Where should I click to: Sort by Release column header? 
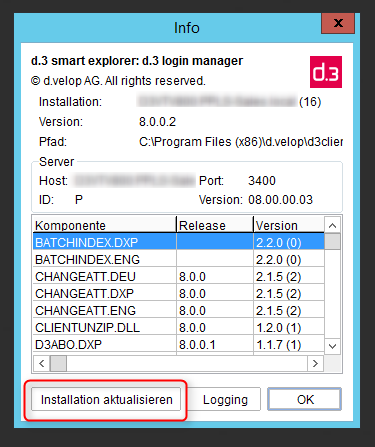215,225
